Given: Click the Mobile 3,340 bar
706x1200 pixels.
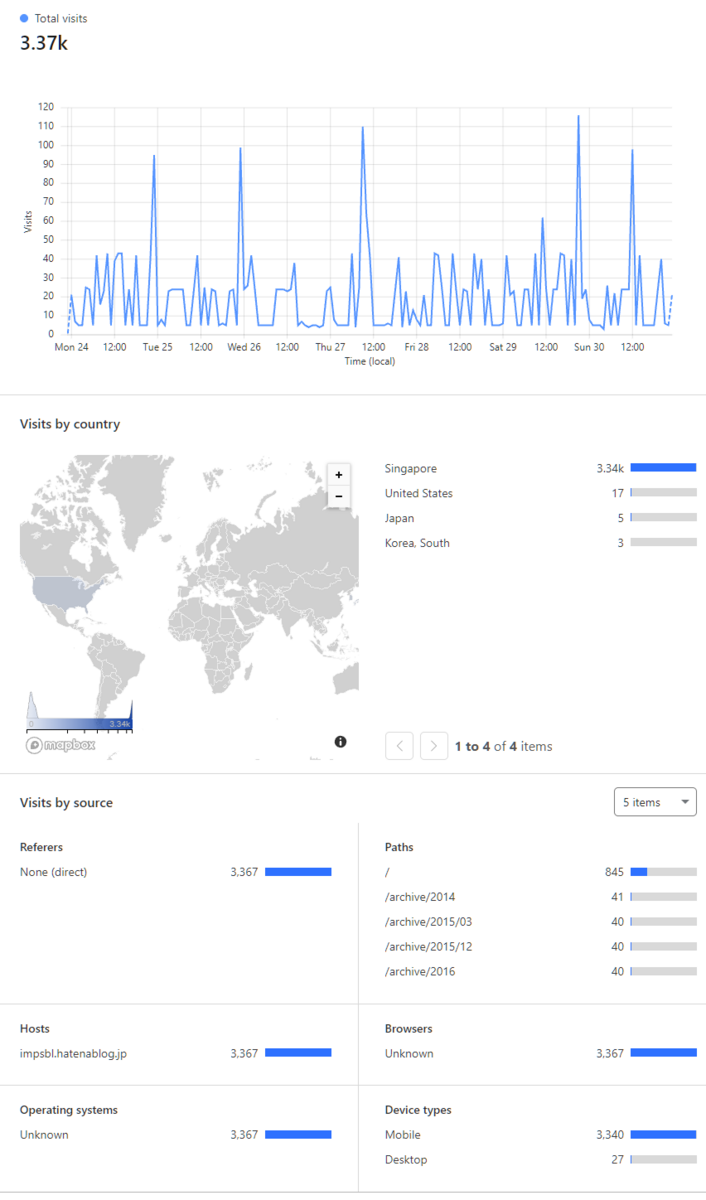Looking at the screenshot, I should pos(663,1135).
